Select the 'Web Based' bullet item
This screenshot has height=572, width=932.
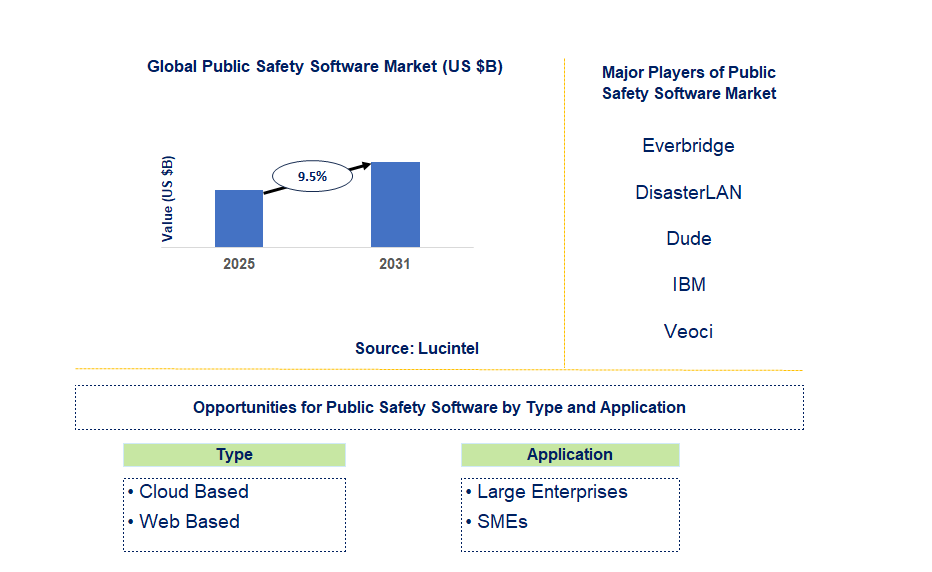(184, 521)
